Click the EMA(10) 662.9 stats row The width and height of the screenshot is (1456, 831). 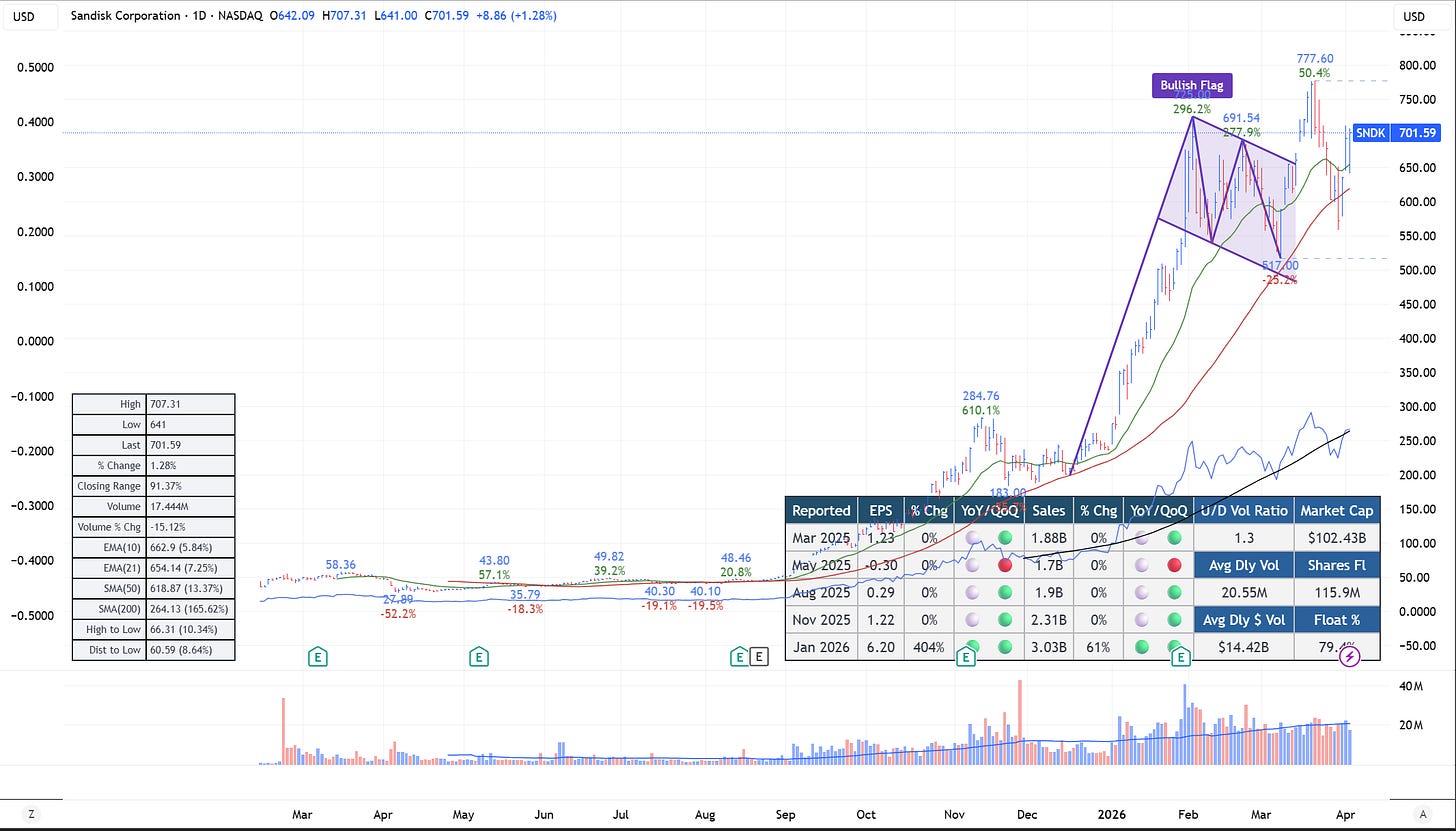pos(154,547)
